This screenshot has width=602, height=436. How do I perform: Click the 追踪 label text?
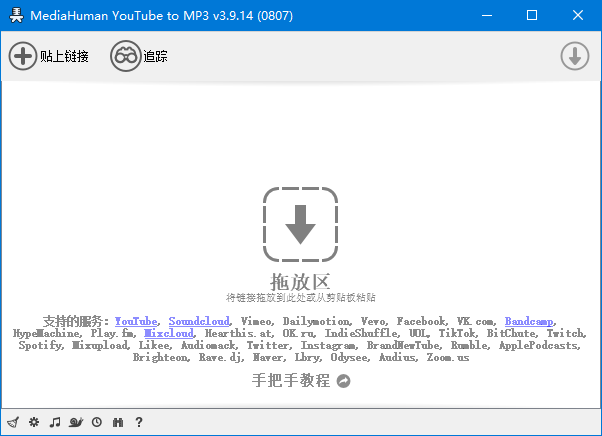[x=155, y=56]
